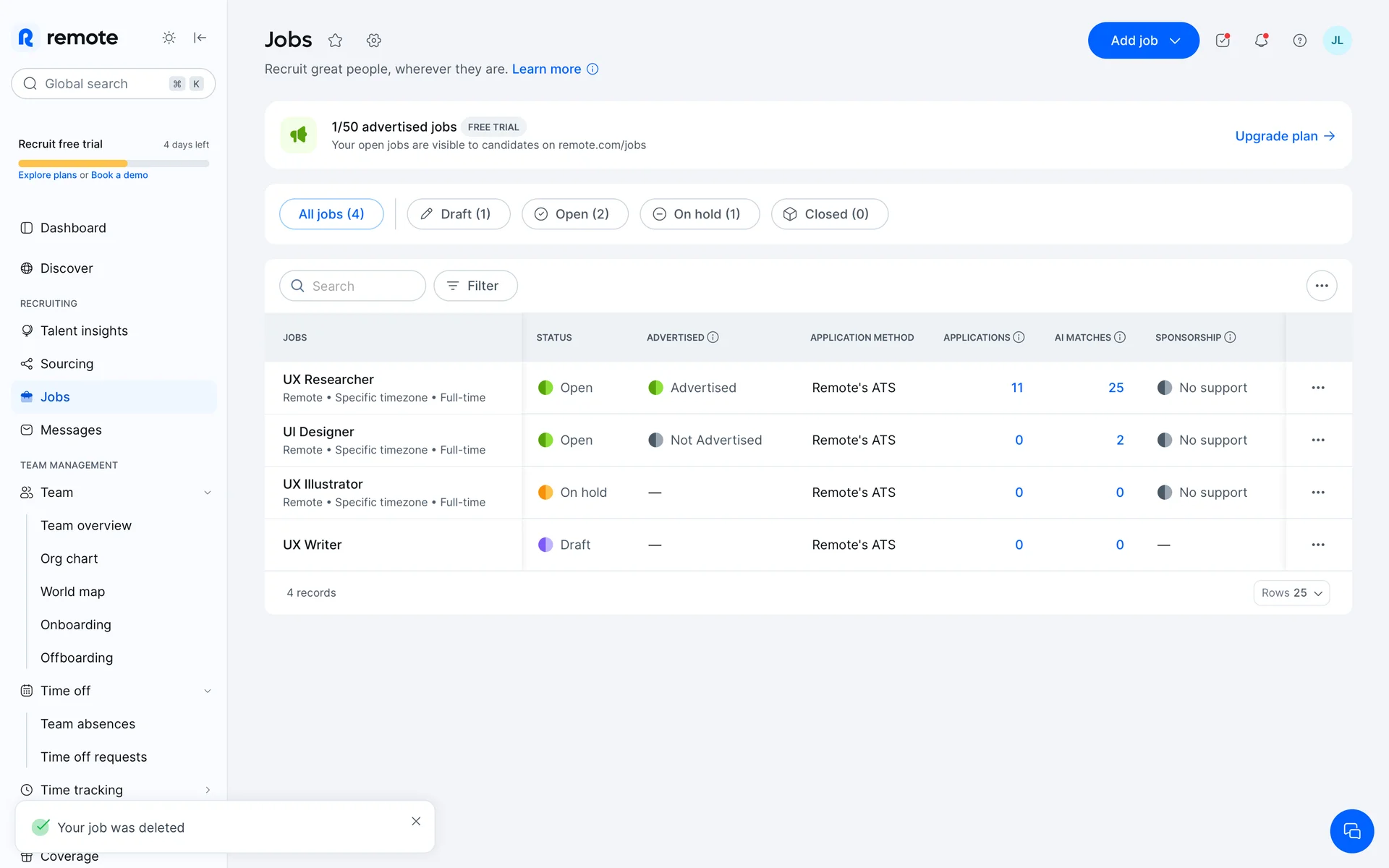Screen dimensions: 1389x868
Task: Click the help question mark icon
Action: [1299, 41]
